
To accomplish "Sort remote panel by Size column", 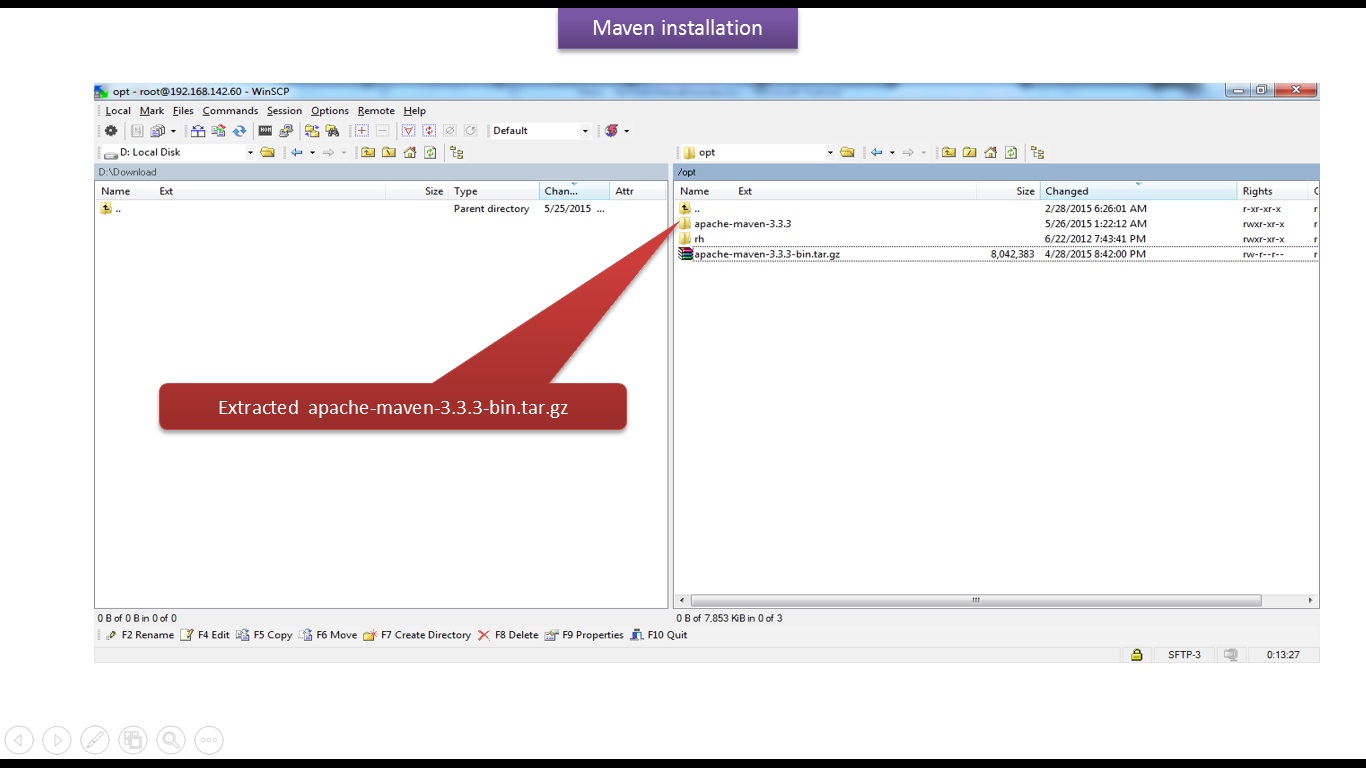I will [x=1008, y=191].
